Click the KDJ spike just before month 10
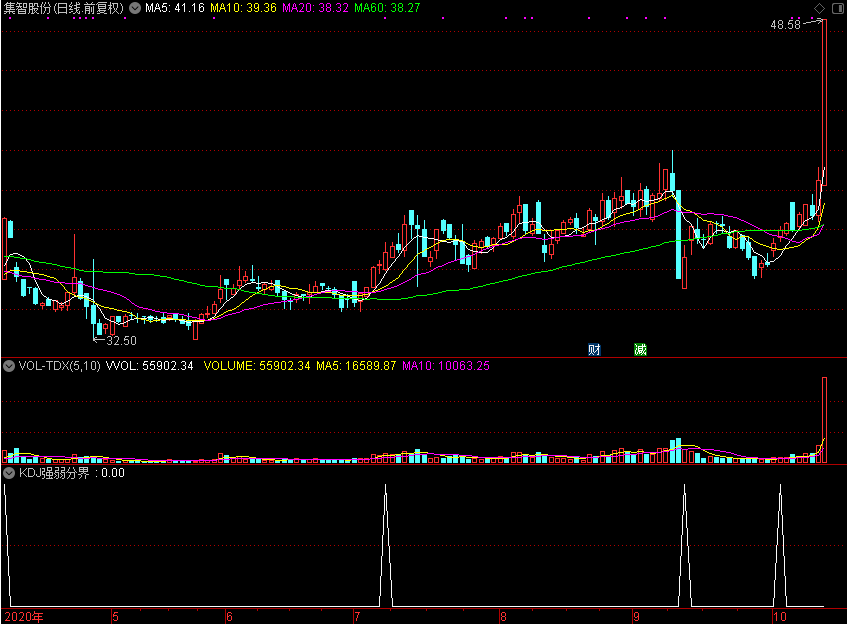847x624 pixels. click(780, 546)
